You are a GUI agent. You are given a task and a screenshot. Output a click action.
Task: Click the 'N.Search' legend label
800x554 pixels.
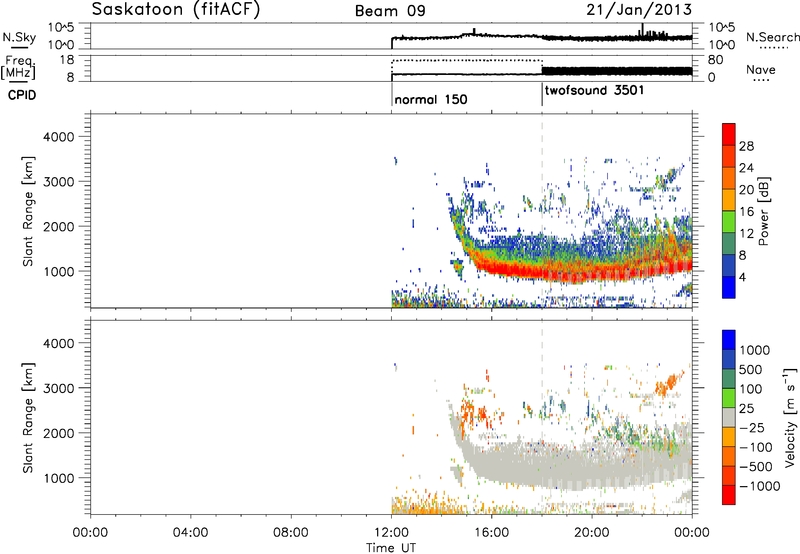[x=772, y=37]
